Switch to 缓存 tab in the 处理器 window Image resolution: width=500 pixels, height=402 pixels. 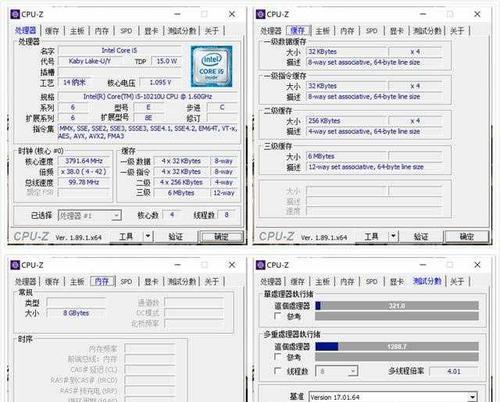tap(52, 31)
